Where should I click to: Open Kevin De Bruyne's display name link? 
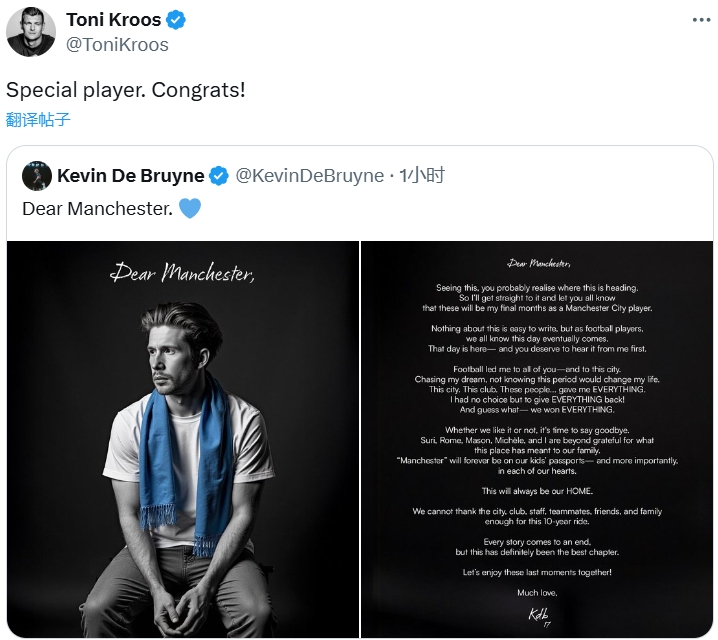click(130, 176)
